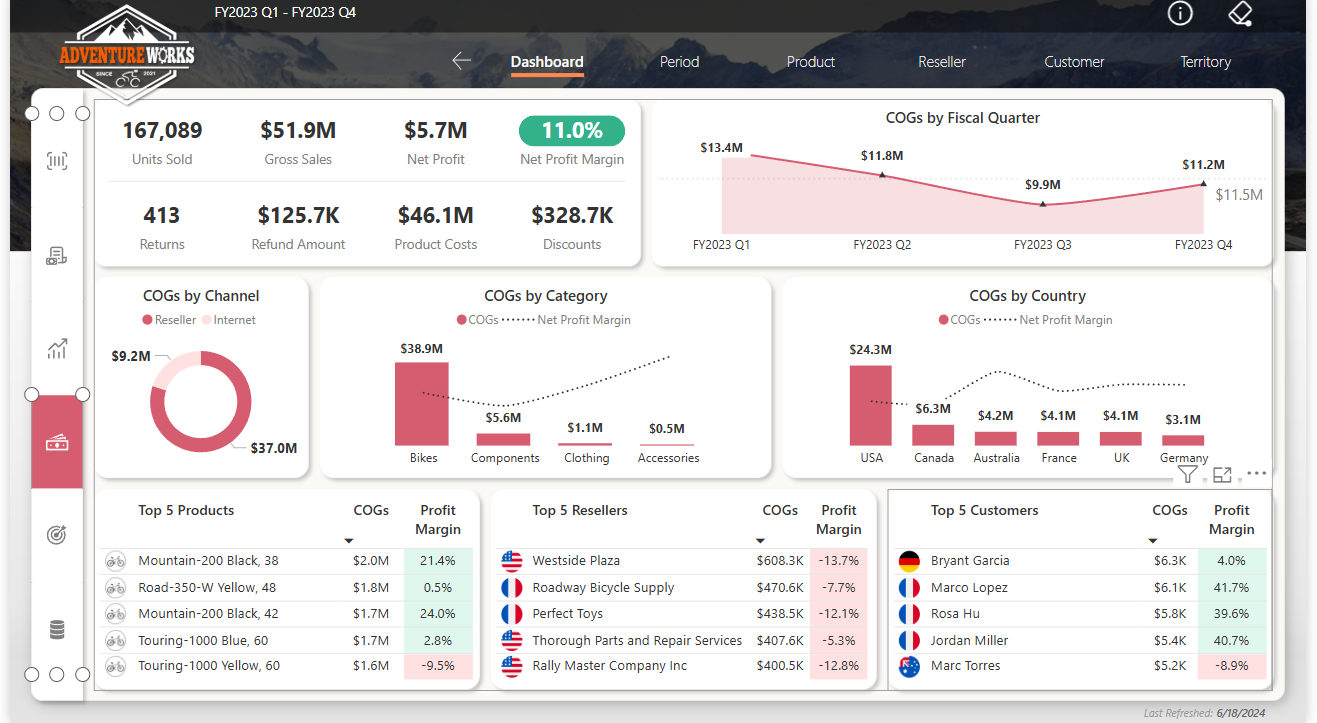The width and height of the screenshot is (1317, 723).
Task: Open the Period tab
Action: tap(679, 62)
